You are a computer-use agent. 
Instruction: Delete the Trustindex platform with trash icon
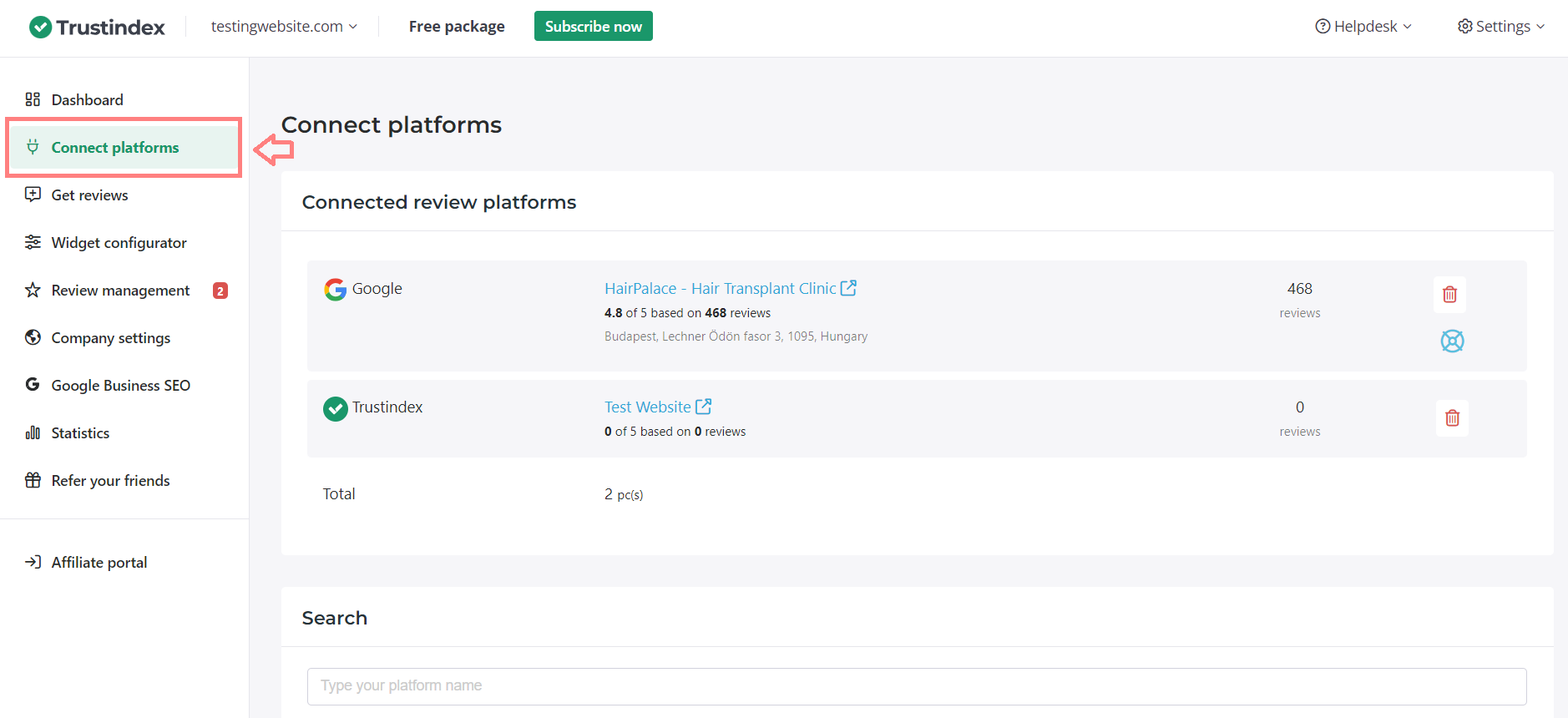[x=1452, y=418]
